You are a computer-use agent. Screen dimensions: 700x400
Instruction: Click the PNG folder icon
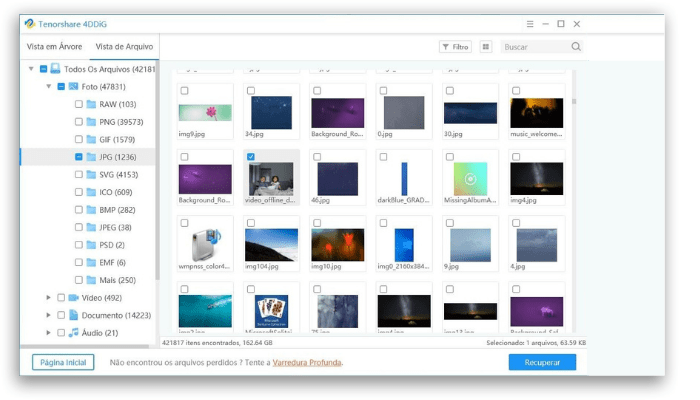[91, 122]
